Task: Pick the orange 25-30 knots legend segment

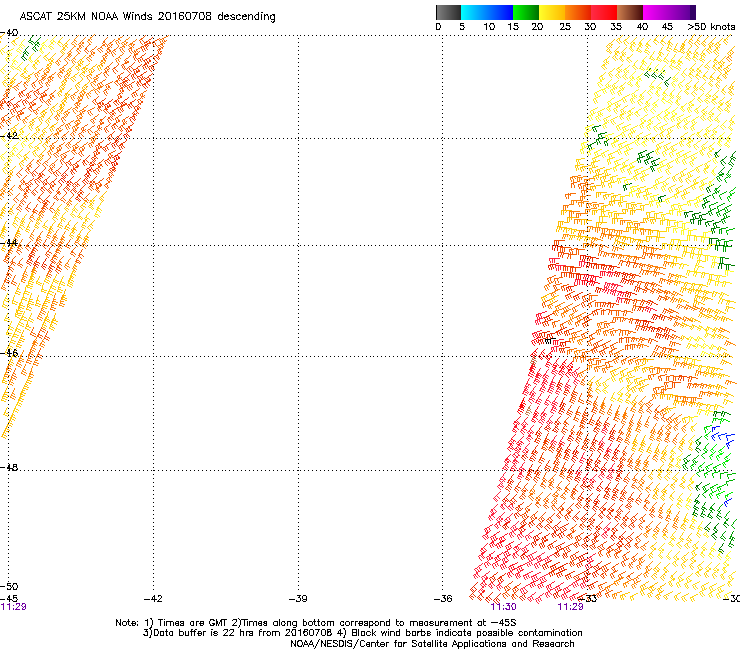Action: click(578, 12)
